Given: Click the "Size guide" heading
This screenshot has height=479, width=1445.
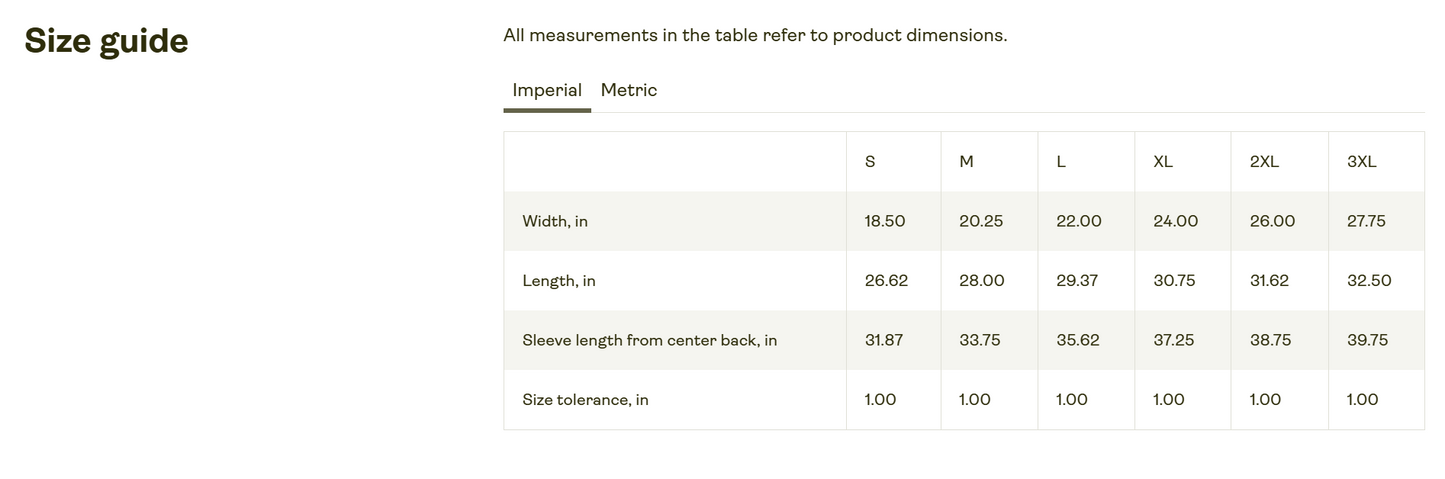Looking at the screenshot, I should click(x=106, y=41).
